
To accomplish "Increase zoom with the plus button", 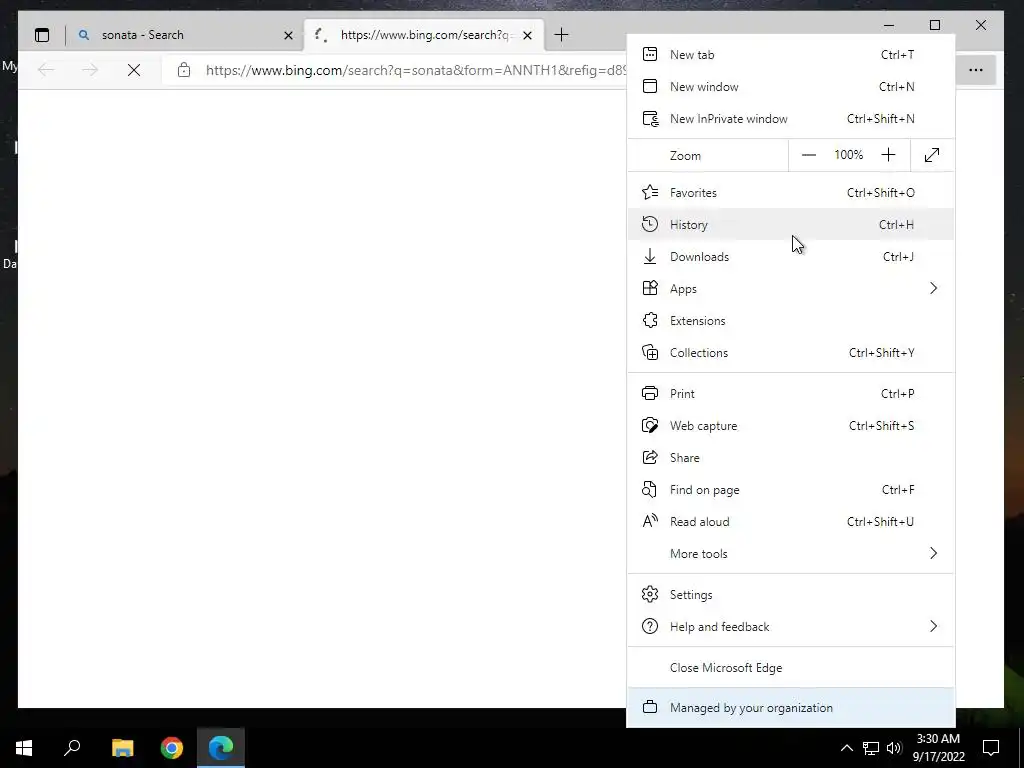I will point(888,155).
